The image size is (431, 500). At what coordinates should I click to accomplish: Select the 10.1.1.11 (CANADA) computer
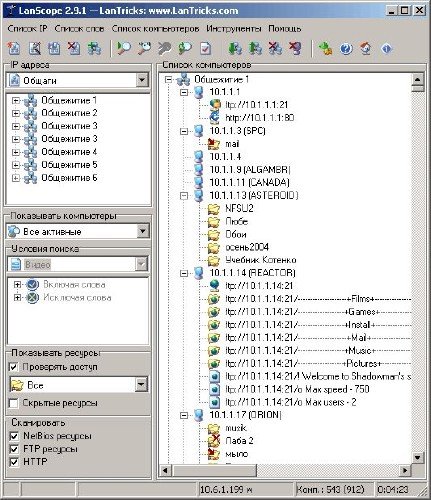[x=249, y=182]
